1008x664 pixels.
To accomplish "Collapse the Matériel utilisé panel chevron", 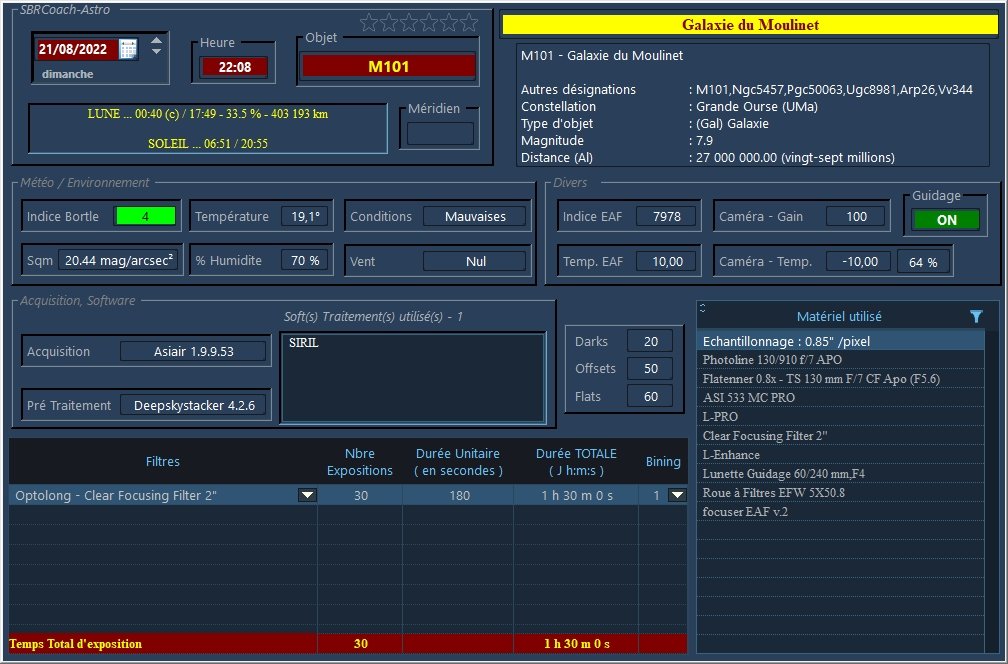I will click(703, 308).
